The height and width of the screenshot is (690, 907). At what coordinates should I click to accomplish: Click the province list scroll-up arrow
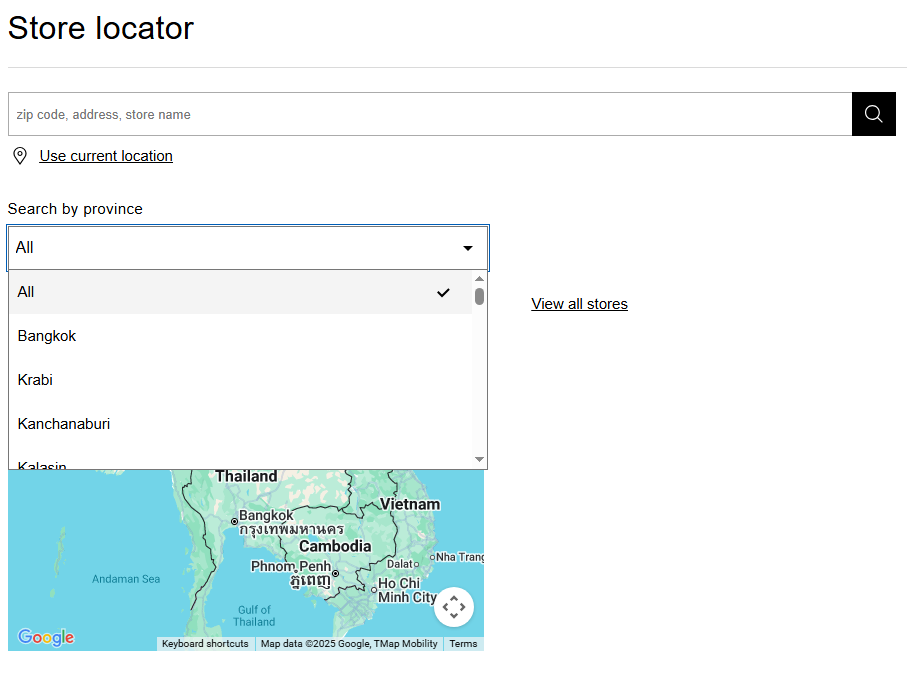(x=479, y=279)
